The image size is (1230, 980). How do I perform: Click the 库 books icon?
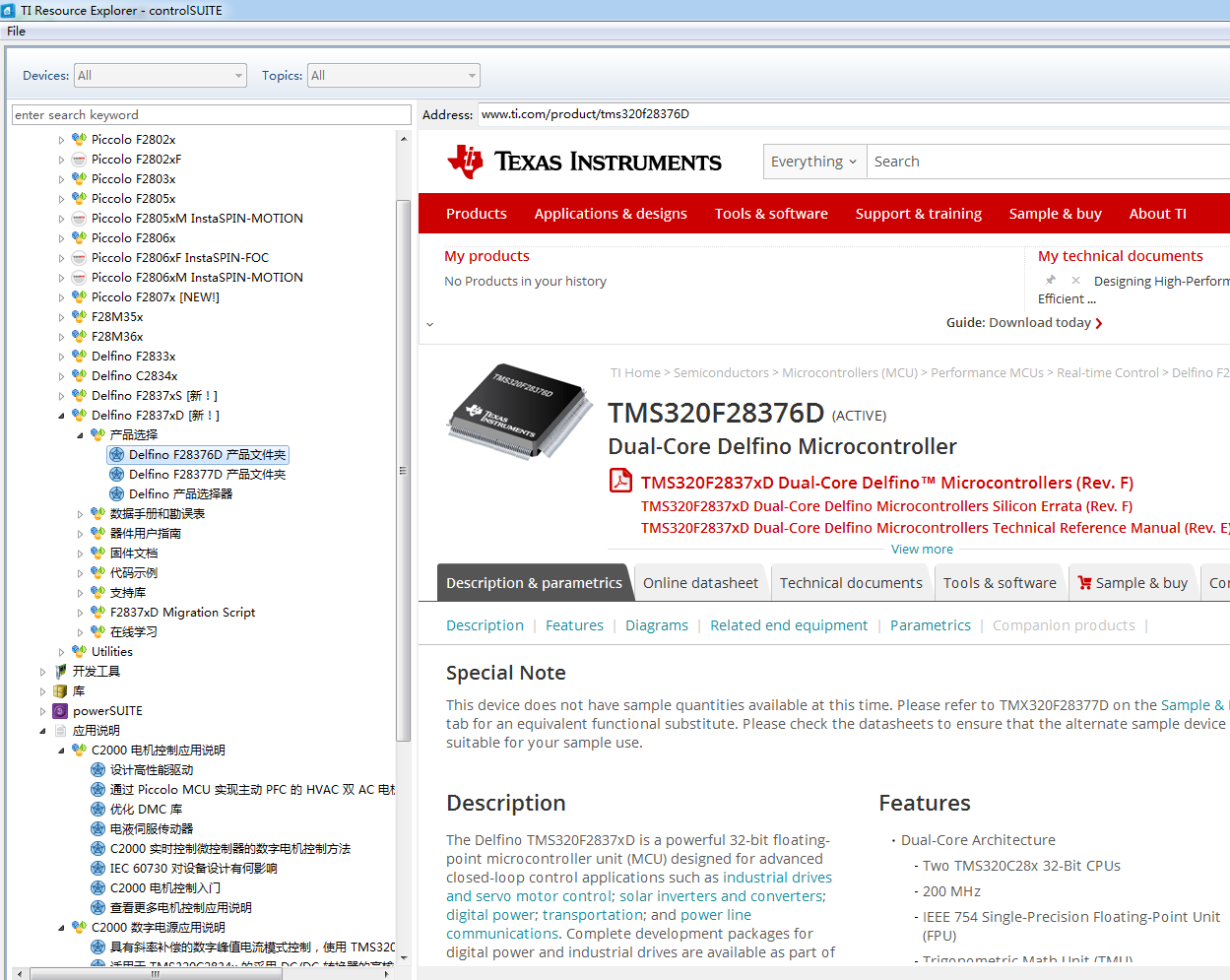[60, 691]
